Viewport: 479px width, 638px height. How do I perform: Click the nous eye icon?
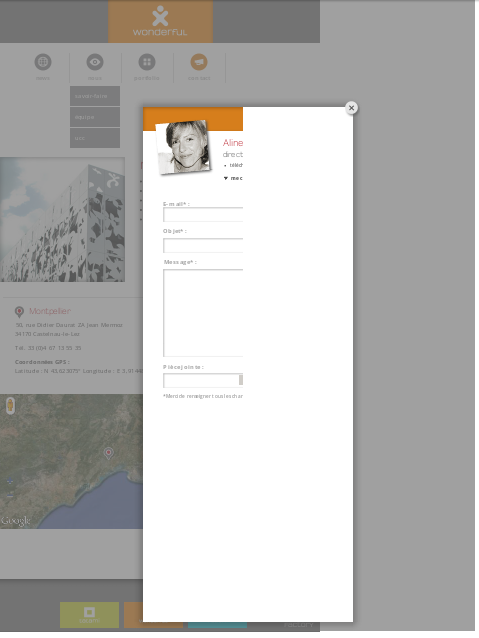point(95,62)
